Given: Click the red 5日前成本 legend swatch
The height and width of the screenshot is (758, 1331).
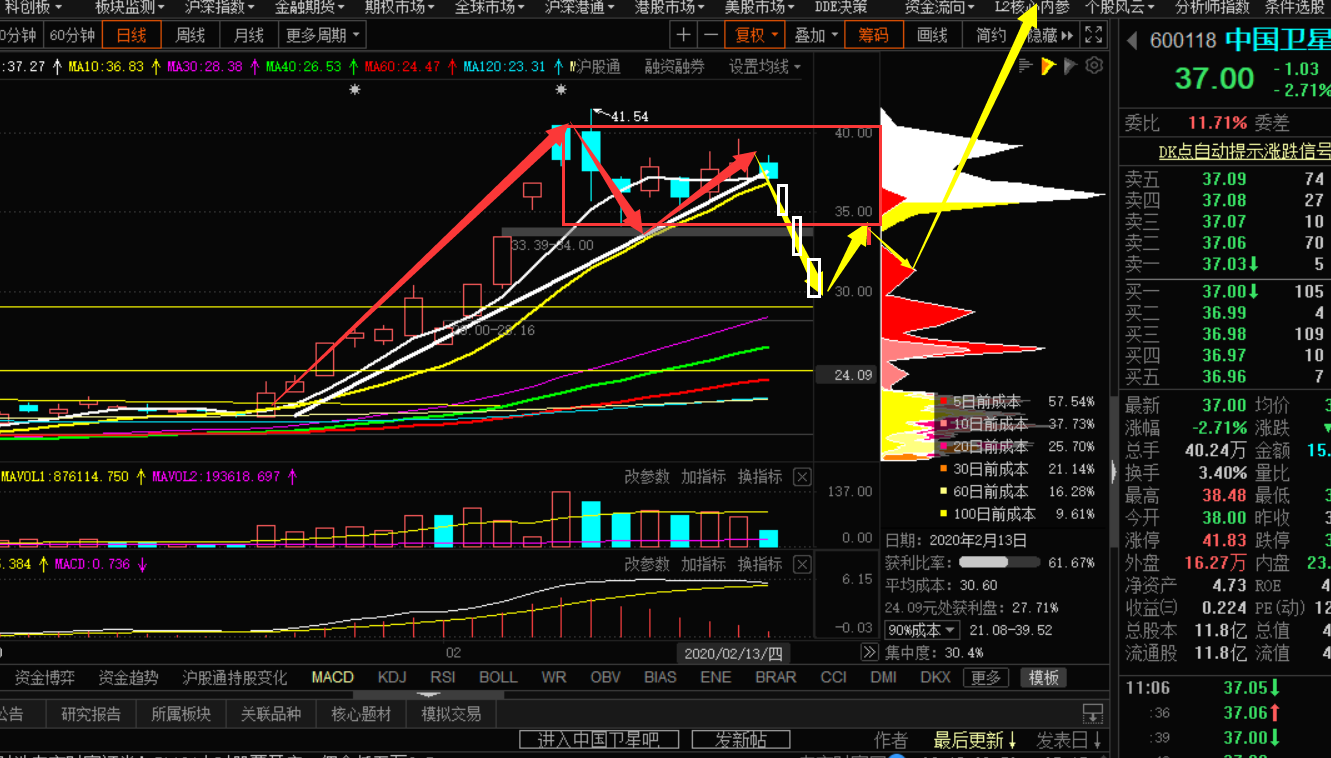Looking at the screenshot, I should pyautogui.click(x=942, y=402).
